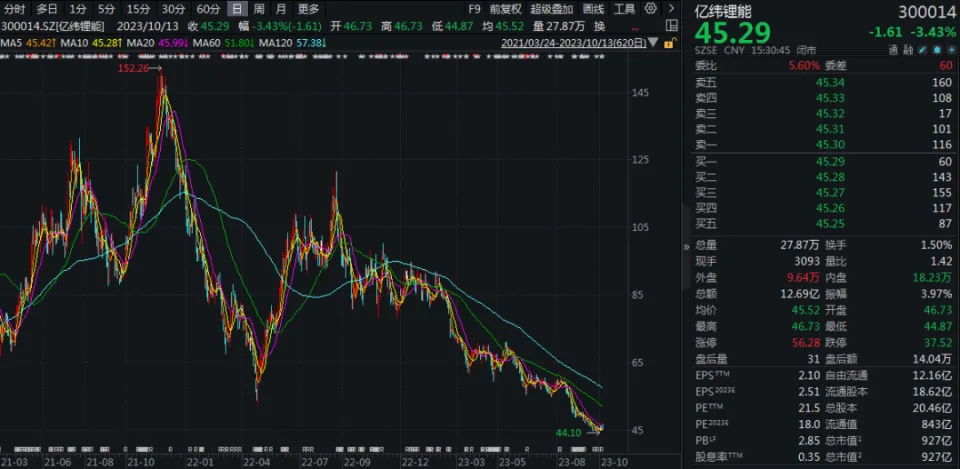
Task: Open the 更多 periods dropdown
Action: pos(308,9)
